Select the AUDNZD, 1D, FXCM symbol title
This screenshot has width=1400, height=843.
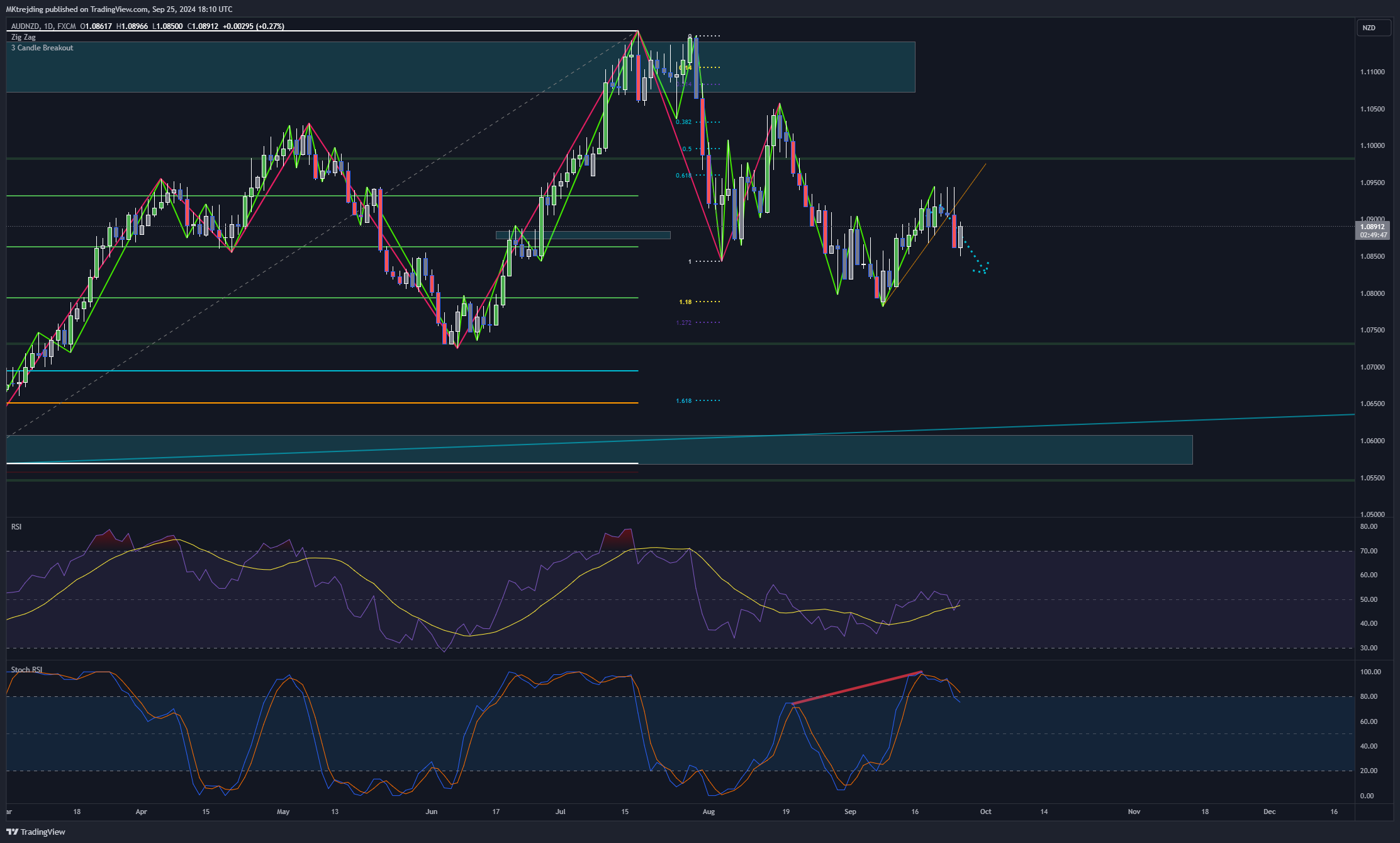click(43, 26)
